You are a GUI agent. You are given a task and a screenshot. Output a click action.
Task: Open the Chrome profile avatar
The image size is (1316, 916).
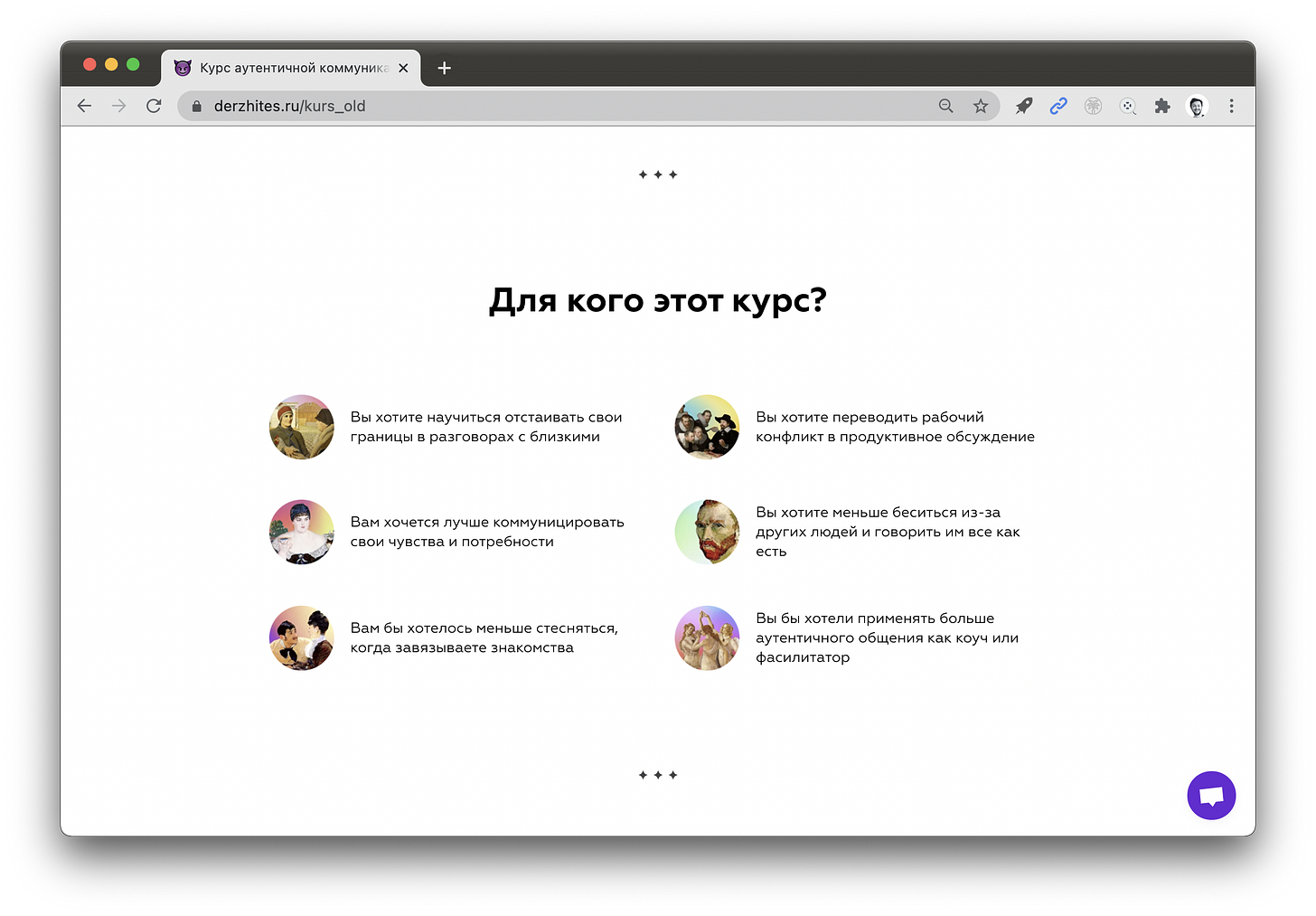1197,106
